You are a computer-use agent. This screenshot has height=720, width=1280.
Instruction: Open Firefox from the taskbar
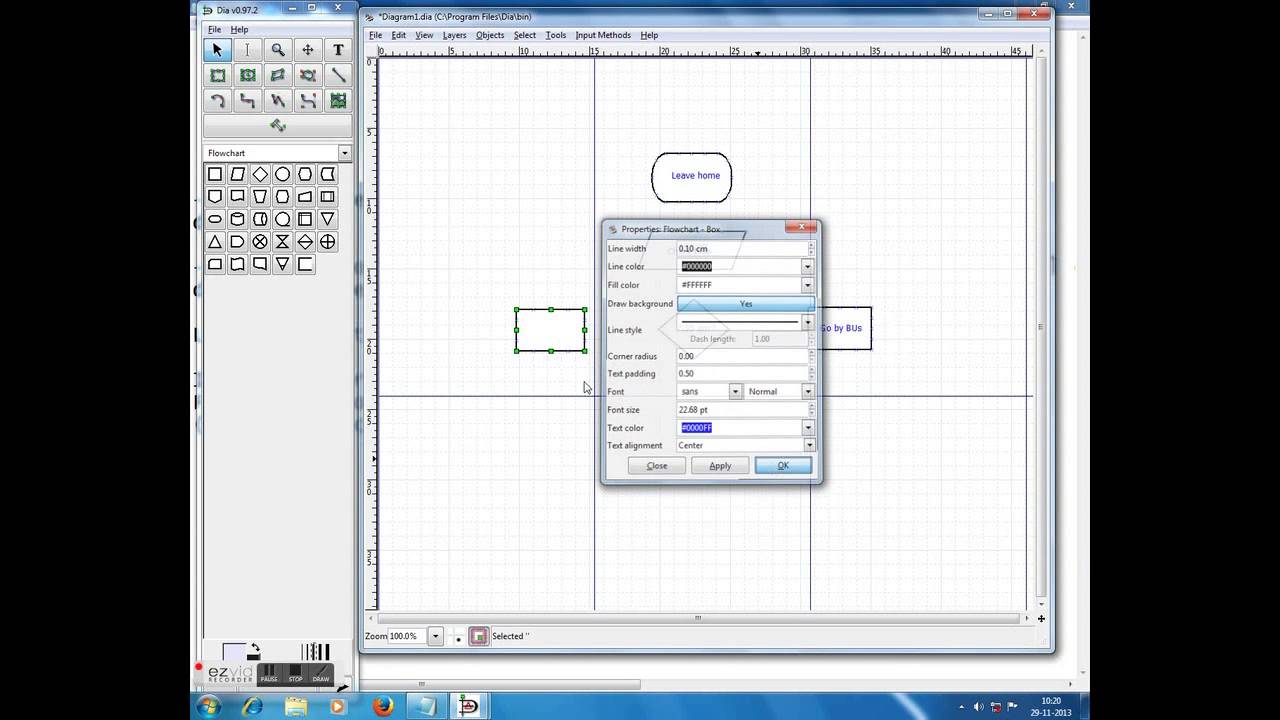pos(383,706)
